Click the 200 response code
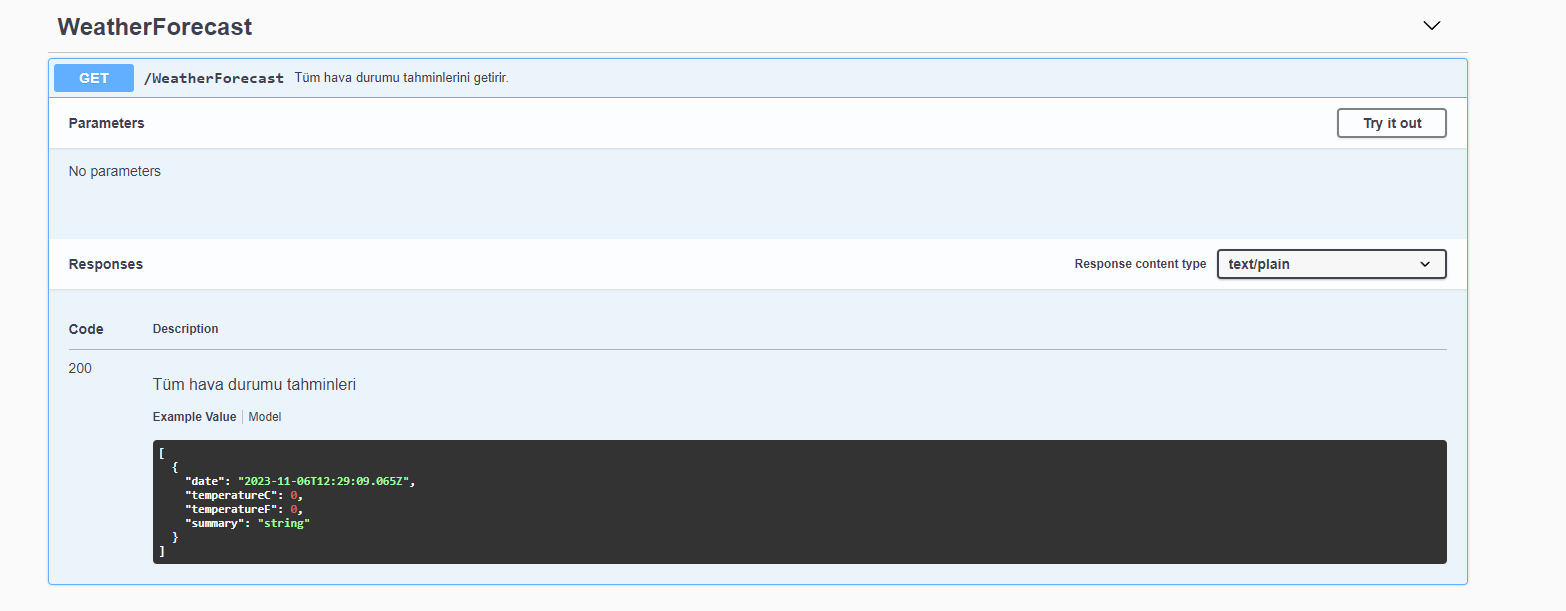The image size is (1566, 611). [x=80, y=368]
